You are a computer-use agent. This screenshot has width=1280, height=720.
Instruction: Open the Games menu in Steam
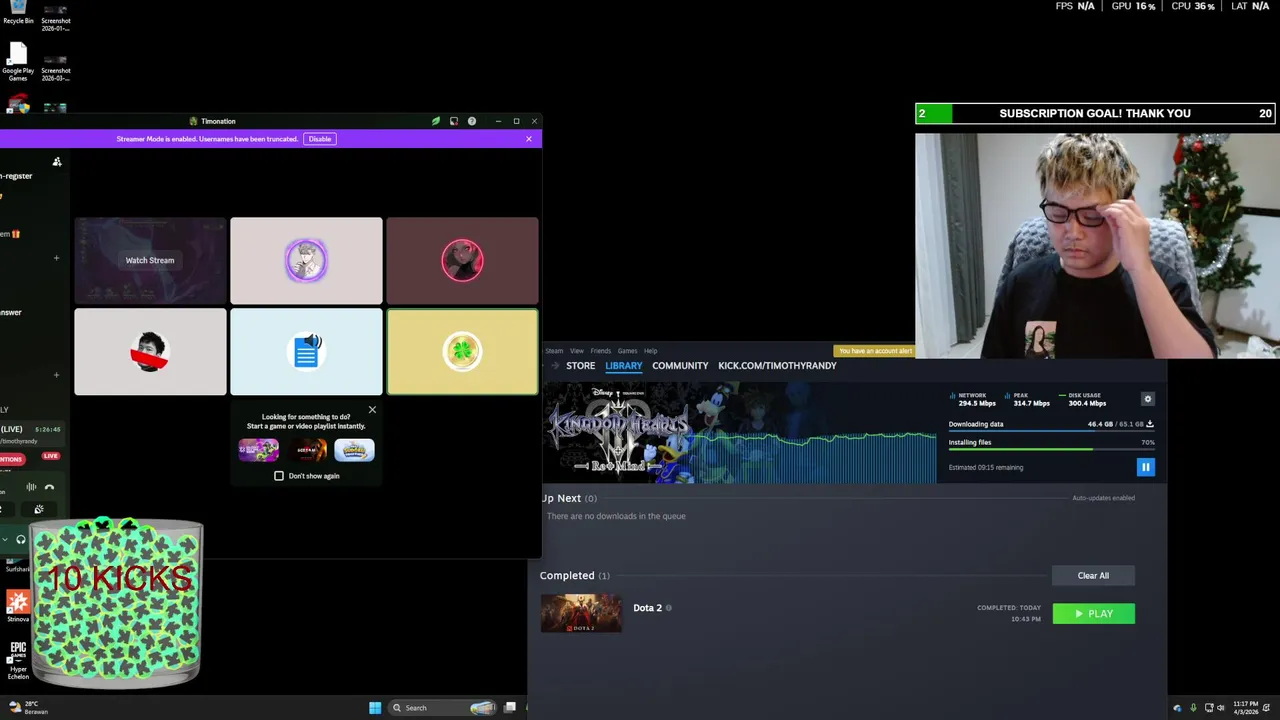click(x=627, y=351)
